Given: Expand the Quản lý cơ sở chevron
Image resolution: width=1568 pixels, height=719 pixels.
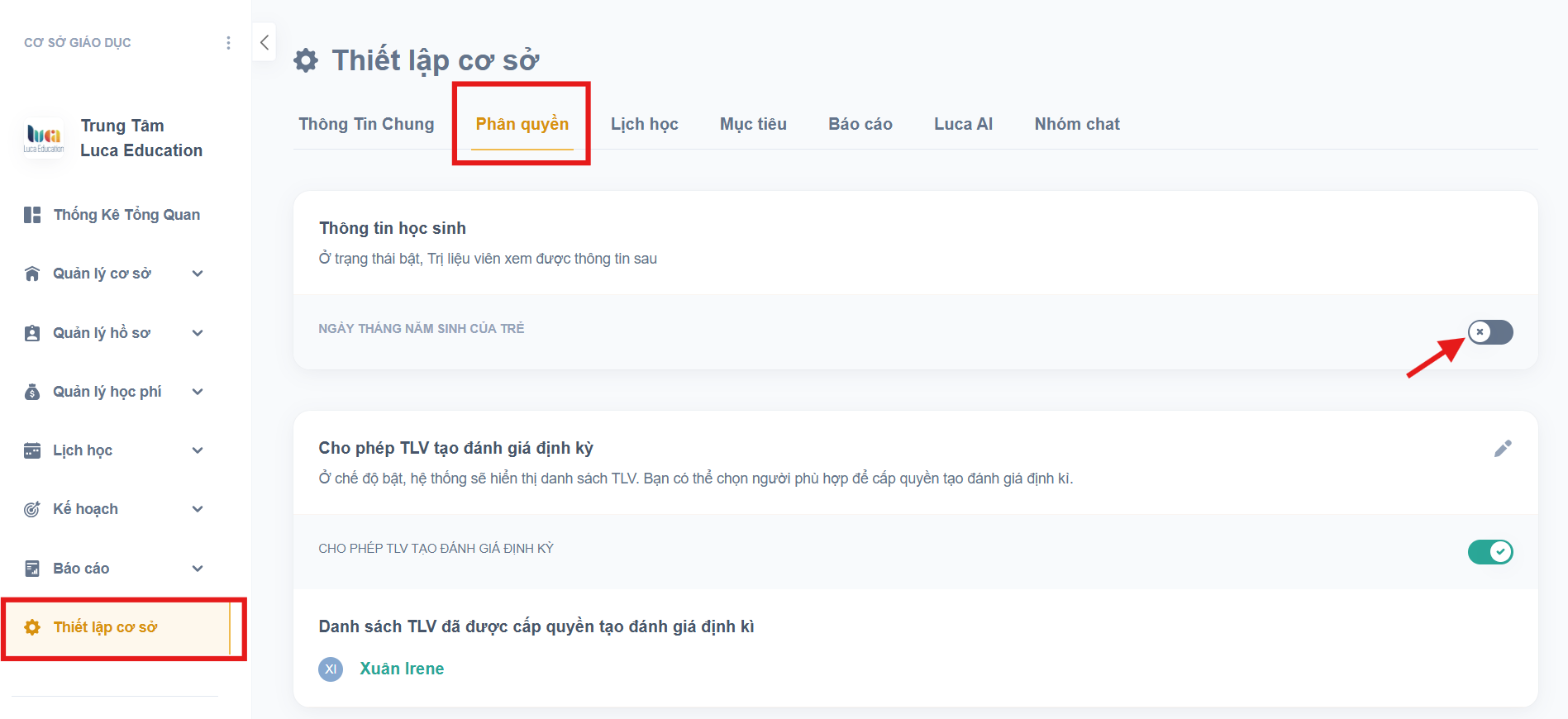Looking at the screenshot, I should coord(198,274).
